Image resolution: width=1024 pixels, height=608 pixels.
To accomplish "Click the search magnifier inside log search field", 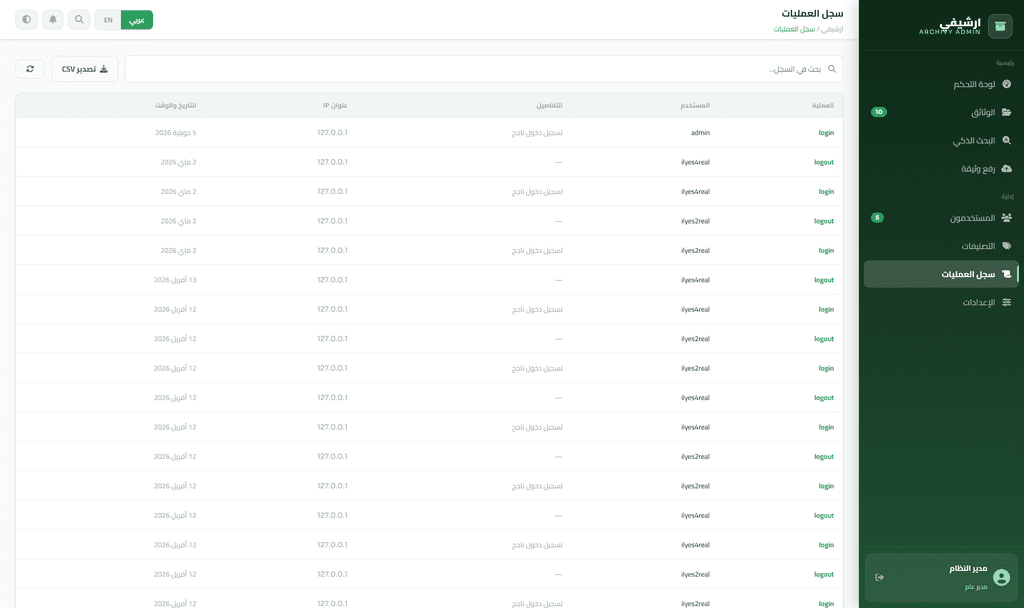I will pyautogui.click(x=831, y=69).
